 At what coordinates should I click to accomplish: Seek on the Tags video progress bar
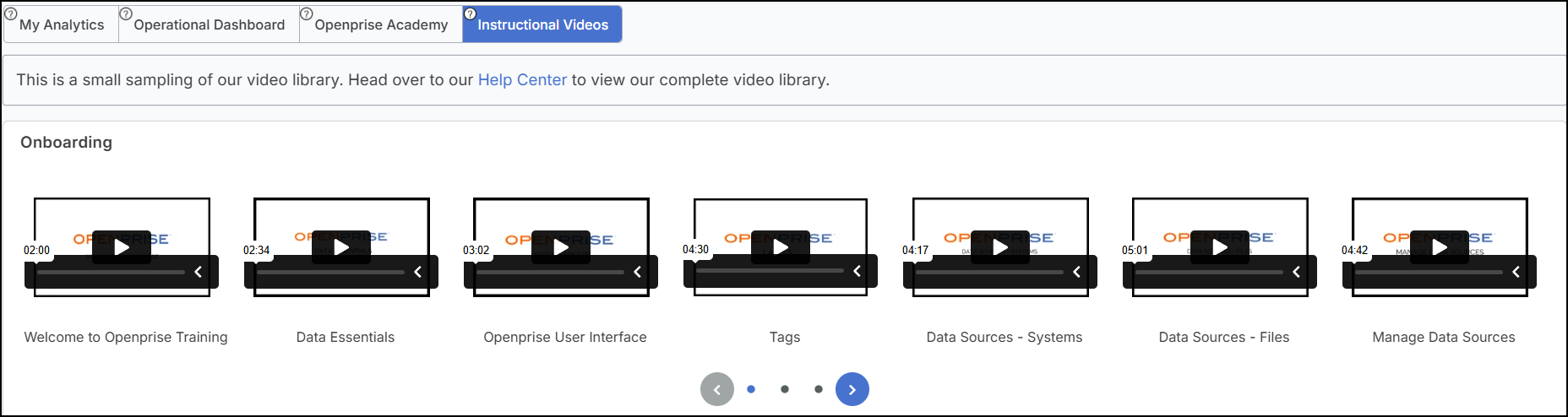point(770,271)
